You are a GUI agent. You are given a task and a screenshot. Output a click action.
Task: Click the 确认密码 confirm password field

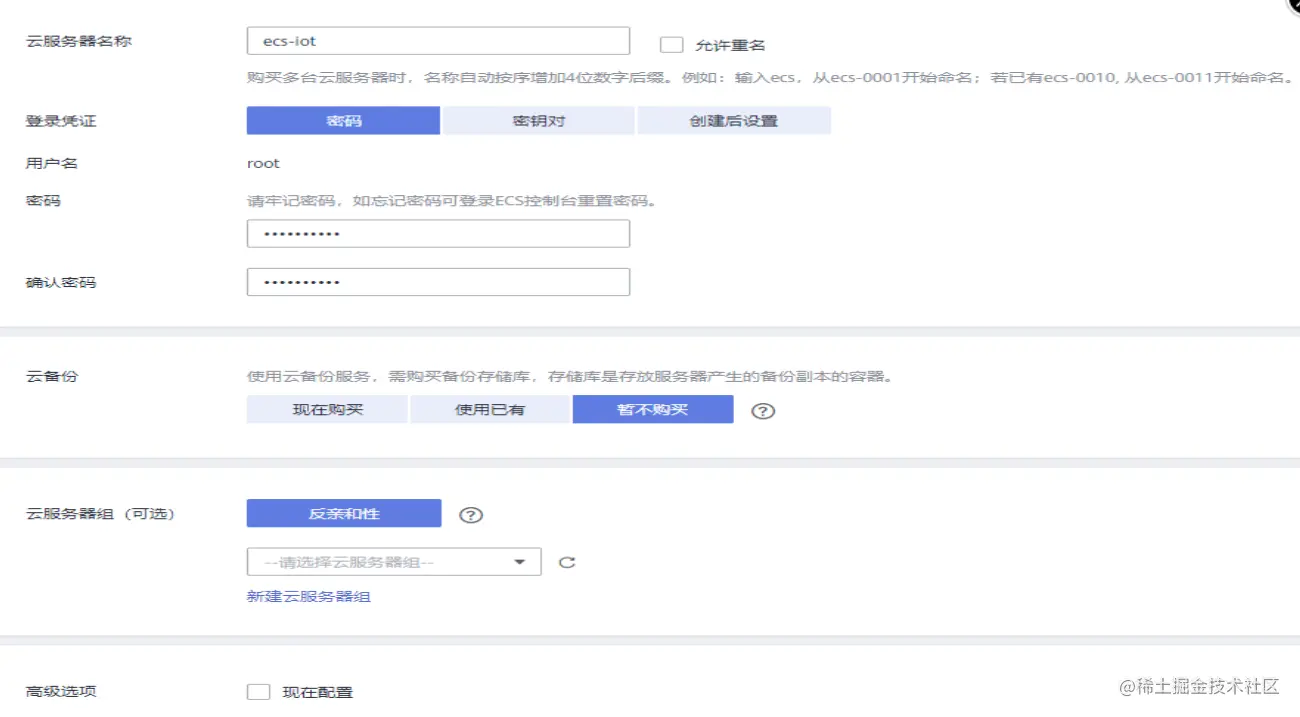(x=438, y=282)
